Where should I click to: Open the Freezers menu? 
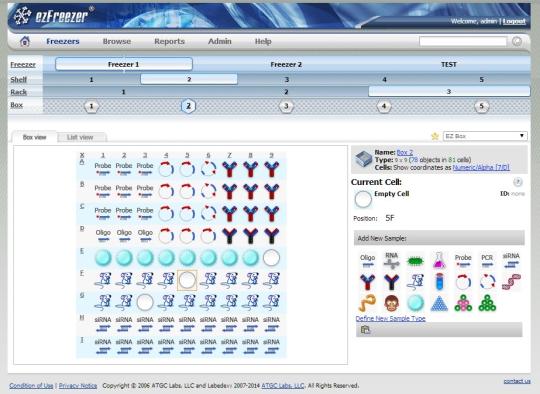coord(63,41)
